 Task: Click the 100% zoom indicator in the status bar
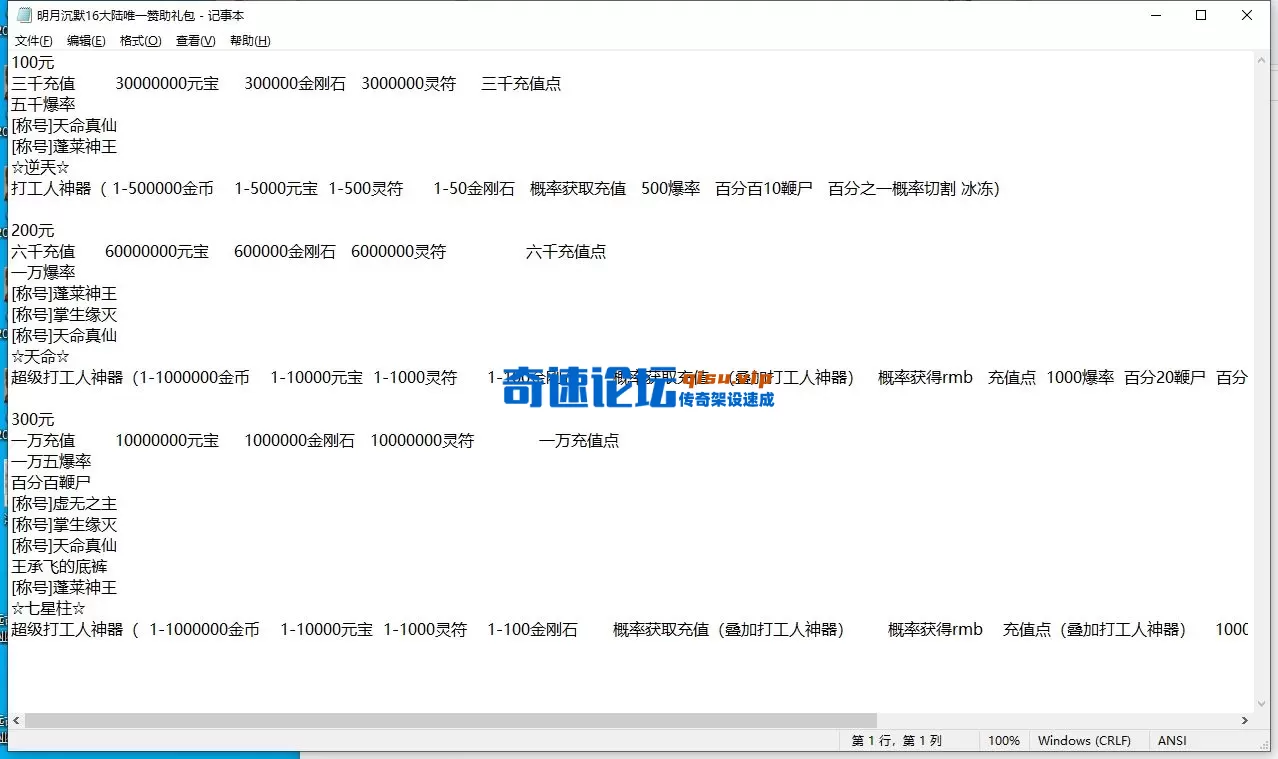[1004, 740]
